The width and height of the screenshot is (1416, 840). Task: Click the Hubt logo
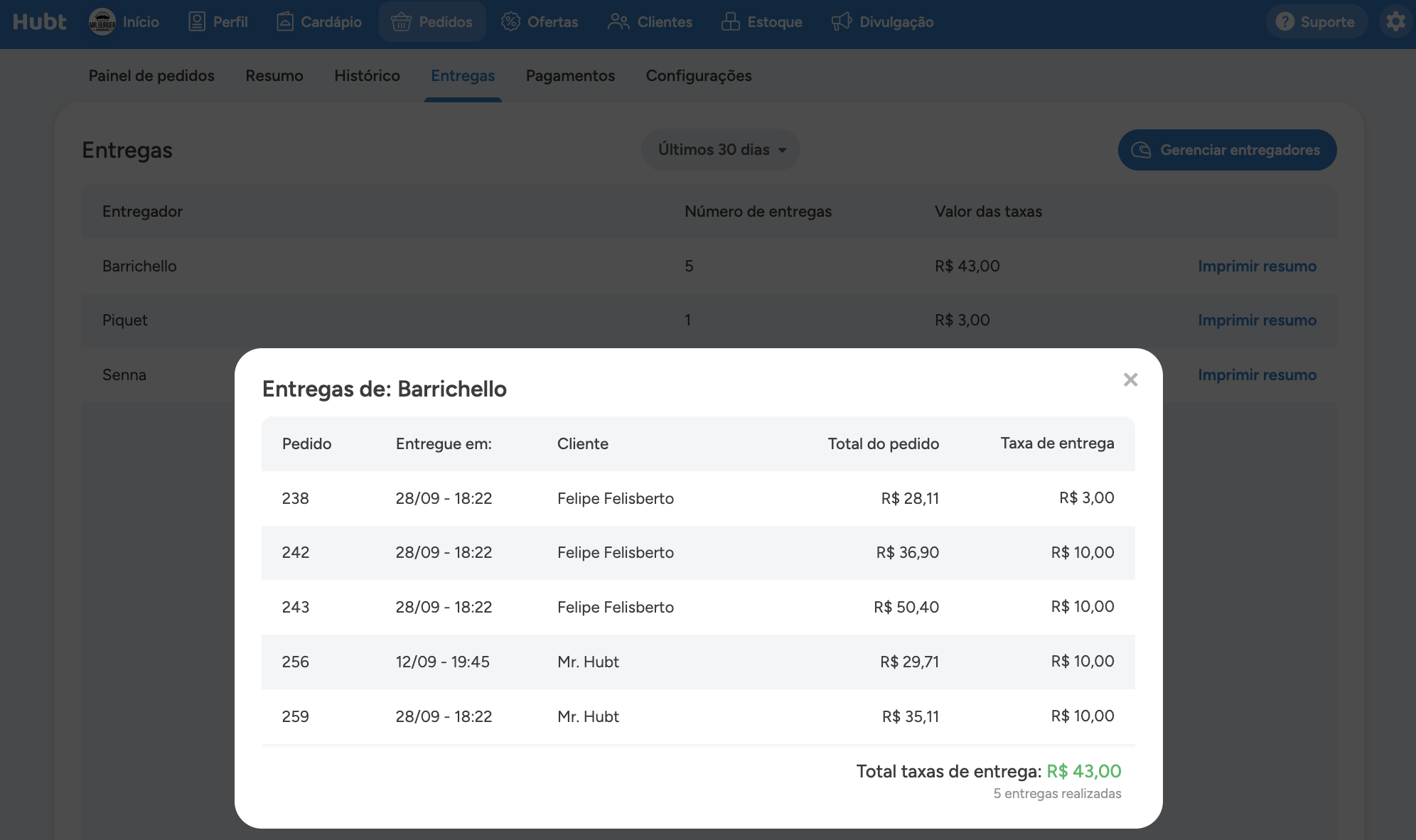point(40,22)
